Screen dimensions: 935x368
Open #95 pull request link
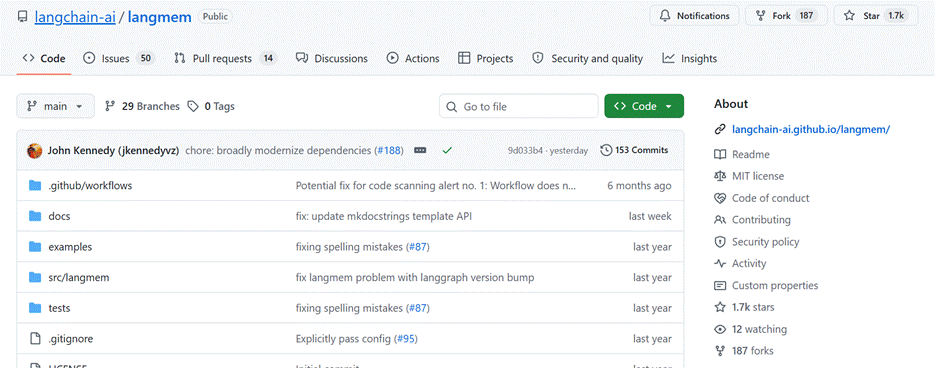(x=405, y=339)
